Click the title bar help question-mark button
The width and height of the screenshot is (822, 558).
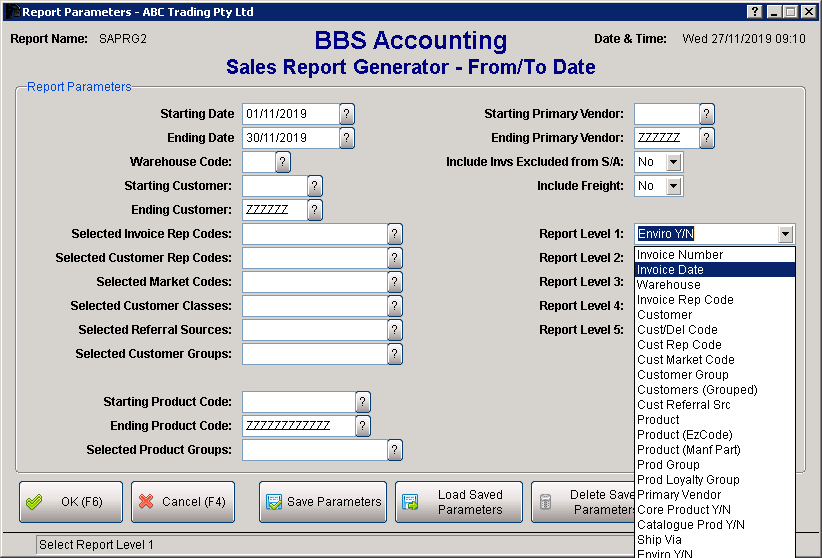[x=754, y=12]
